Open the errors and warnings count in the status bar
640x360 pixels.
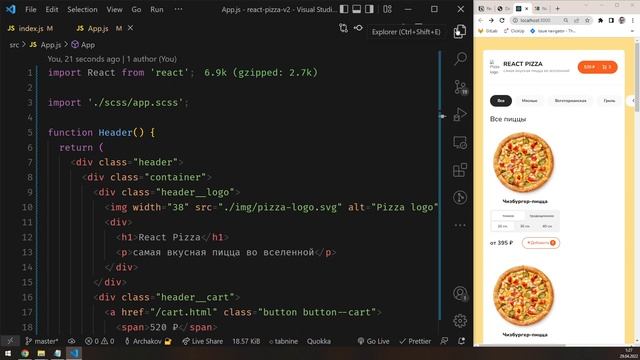[99, 341]
